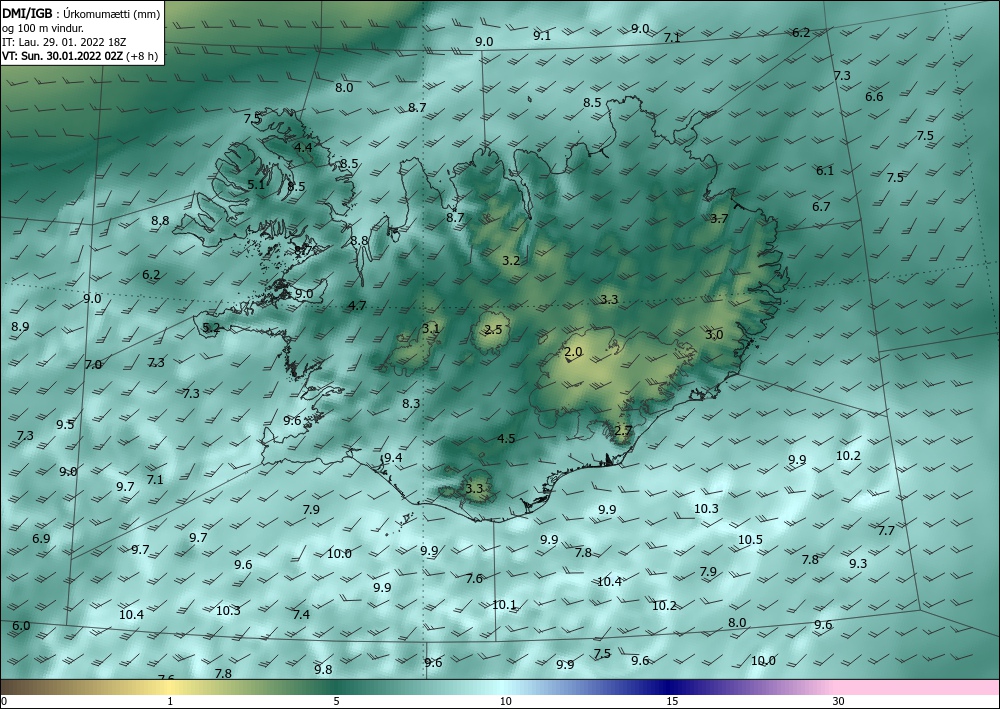The width and height of the screenshot is (1000, 709).
Task: Click the '(+8 h)' forecast offset text
Action: pos(142,56)
